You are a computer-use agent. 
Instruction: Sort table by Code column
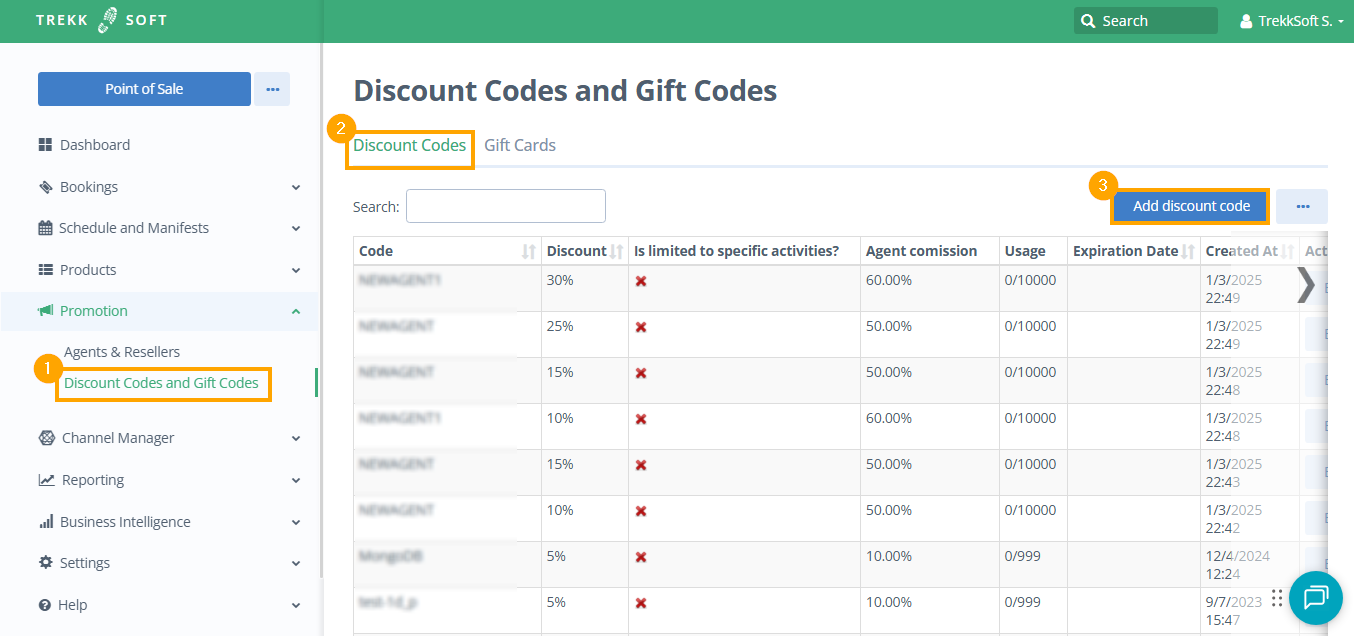click(x=528, y=252)
